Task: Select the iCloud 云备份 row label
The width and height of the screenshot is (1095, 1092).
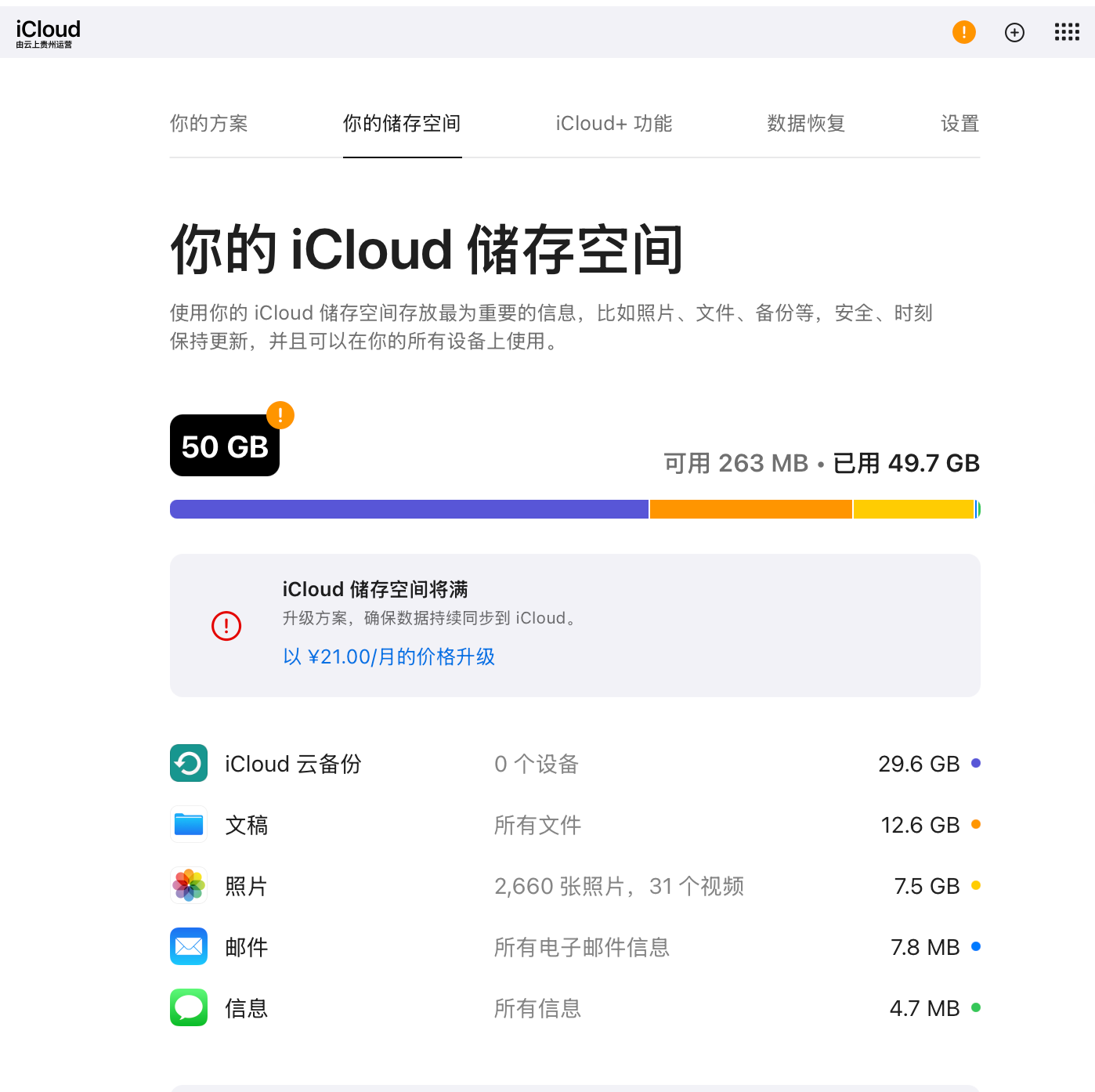Action: 293,764
